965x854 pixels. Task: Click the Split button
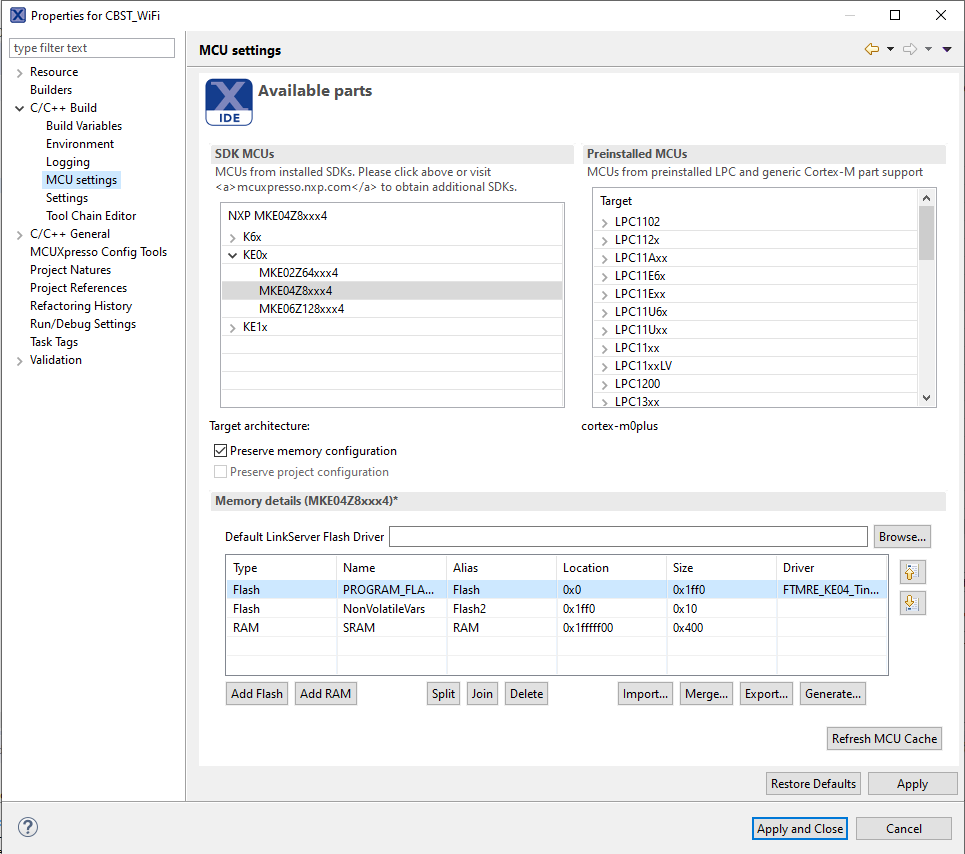[443, 693]
